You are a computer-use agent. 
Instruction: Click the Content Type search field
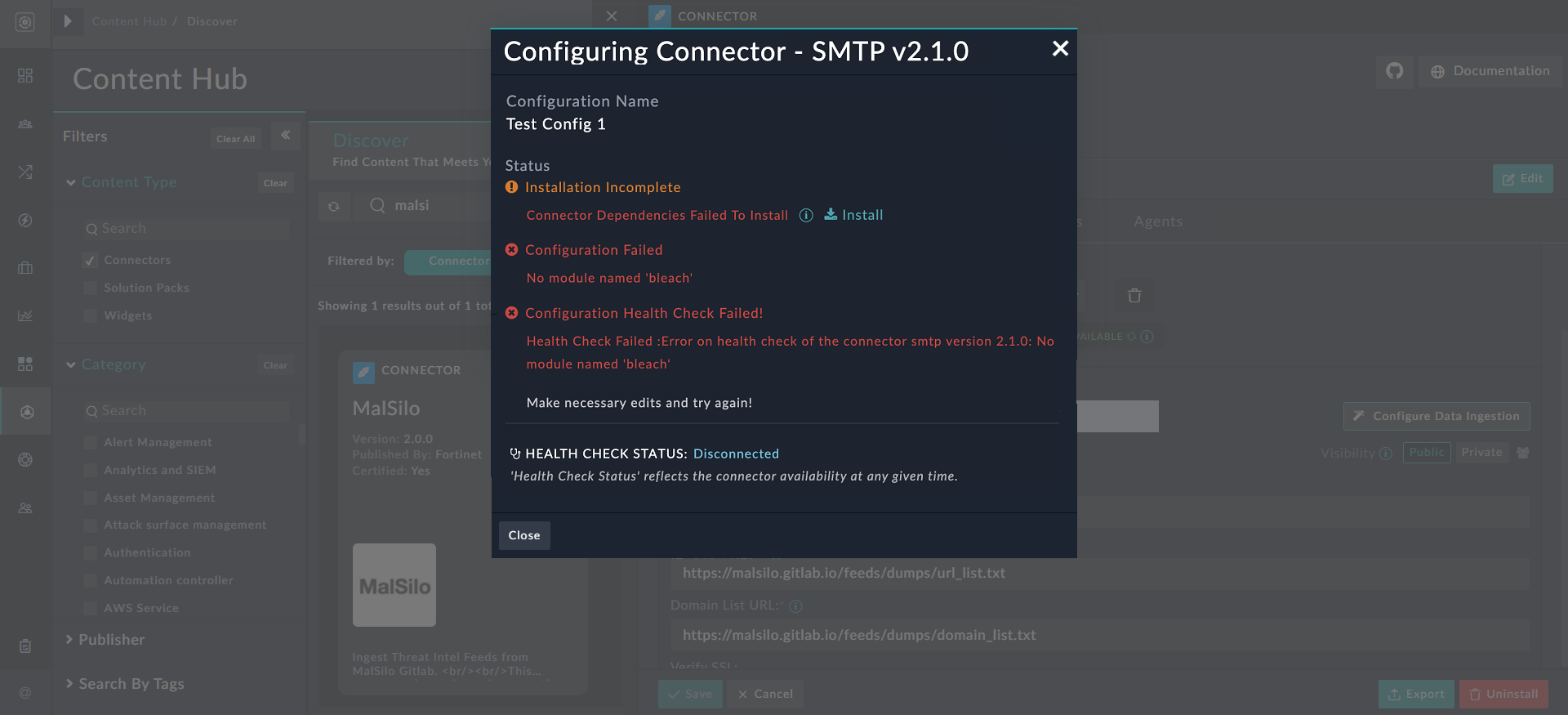coord(187,229)
